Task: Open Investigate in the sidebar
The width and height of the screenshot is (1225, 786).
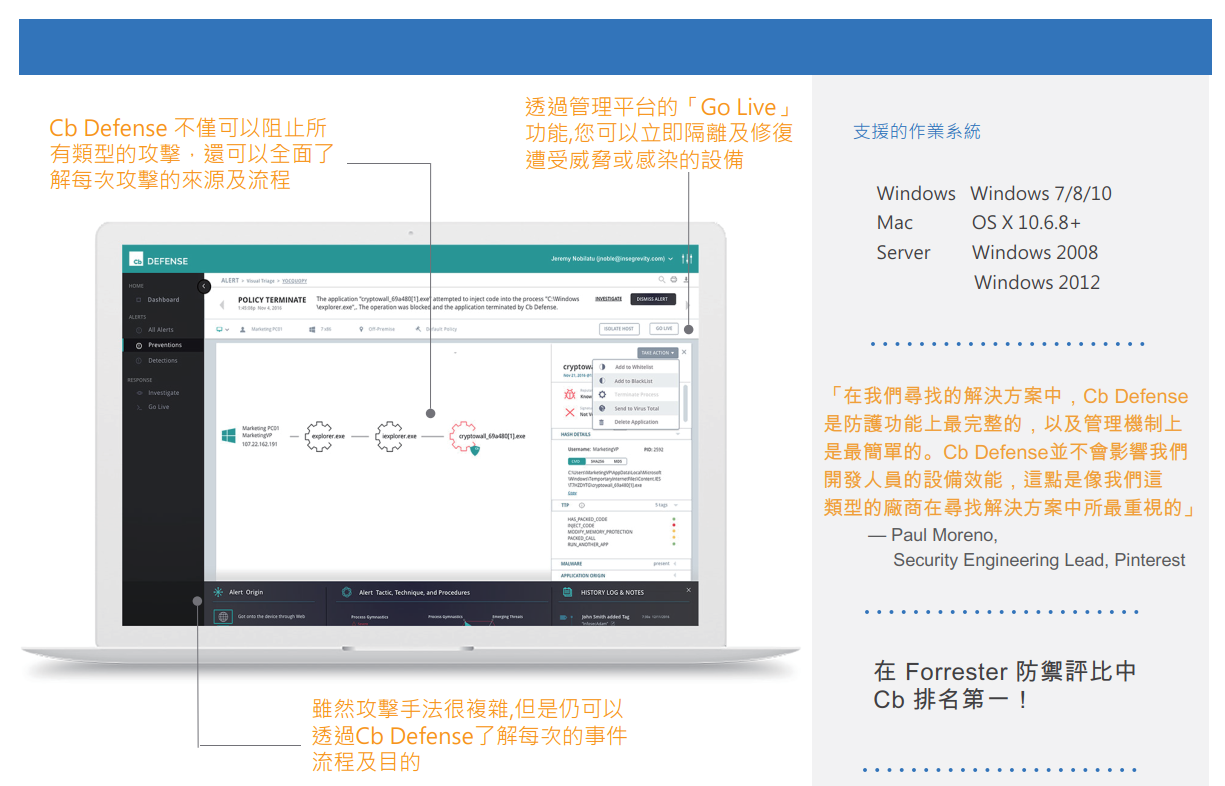Action: tap(163, 393)
